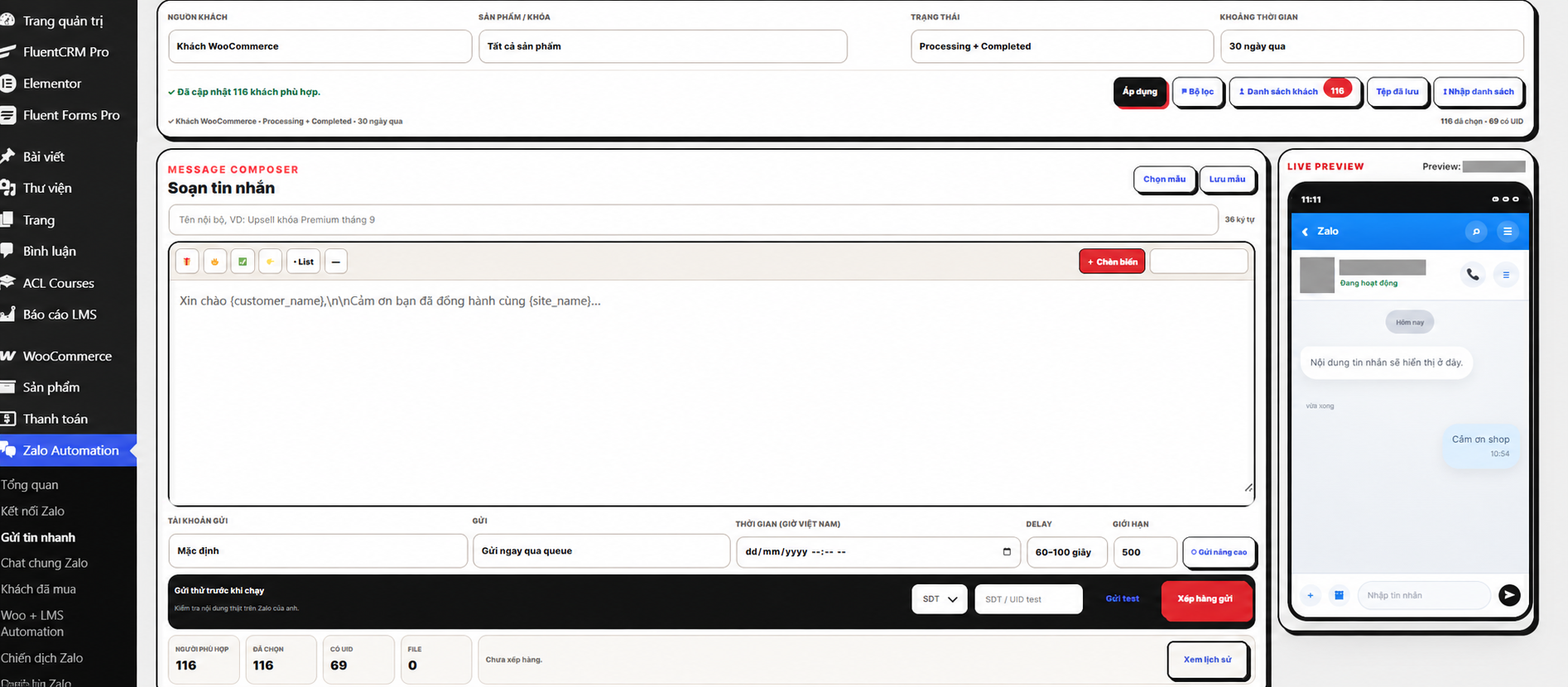Open Kết nối Zalo submenu
Viewport: 1568px width, 687px height.
pos(33,512)
